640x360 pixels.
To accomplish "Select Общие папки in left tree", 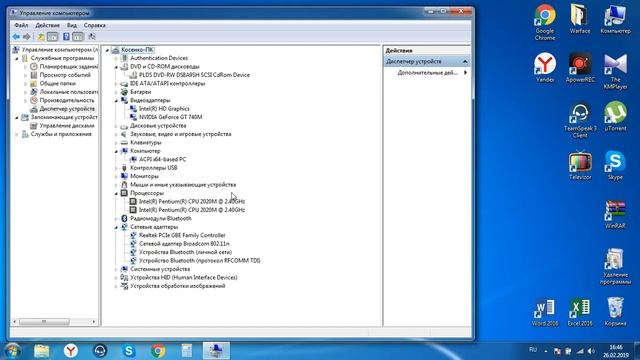I will [57, 83].
